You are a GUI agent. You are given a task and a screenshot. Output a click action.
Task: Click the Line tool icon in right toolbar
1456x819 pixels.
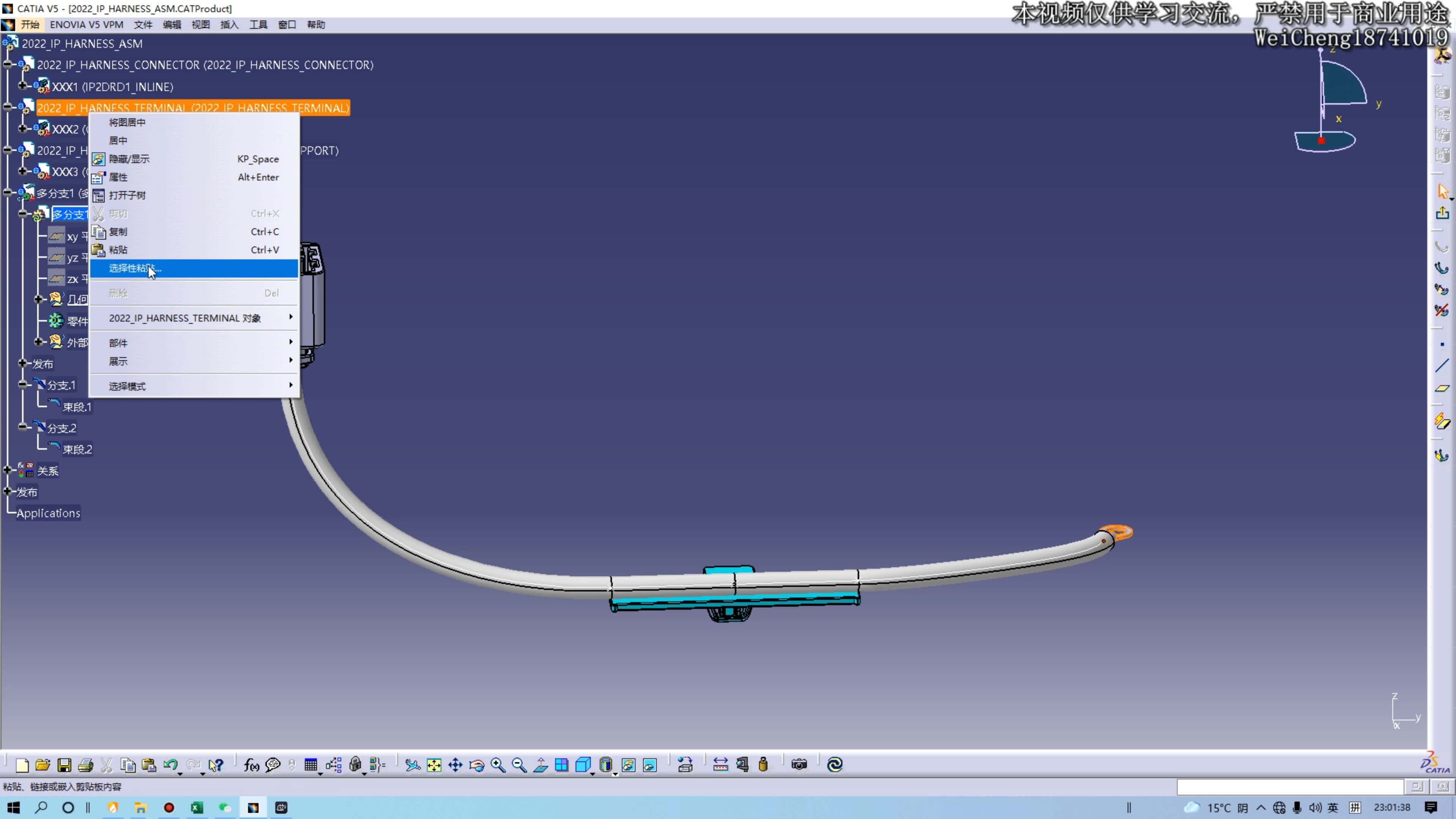coord(1442,366)
